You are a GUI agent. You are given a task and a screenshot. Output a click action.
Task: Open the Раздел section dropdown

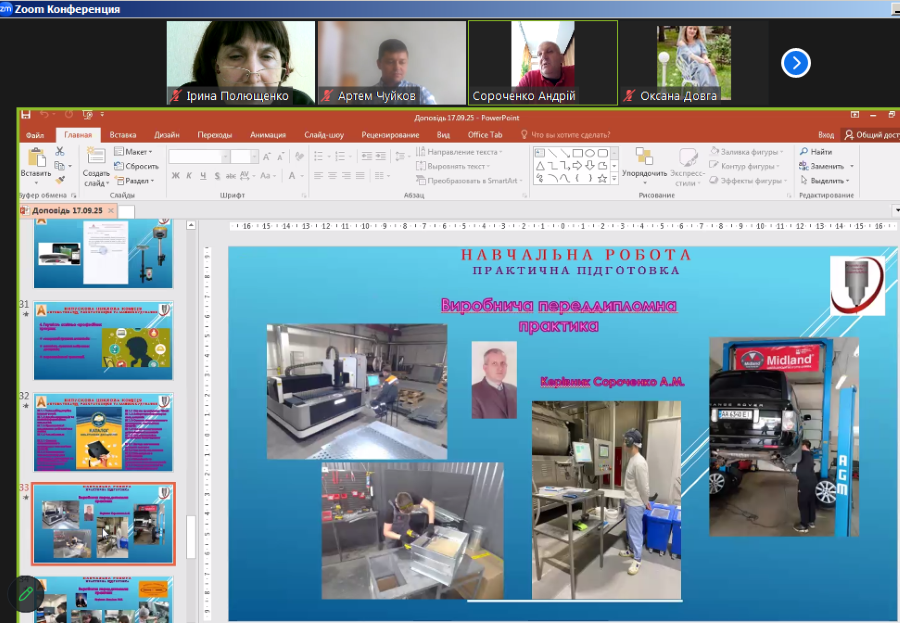136,181
